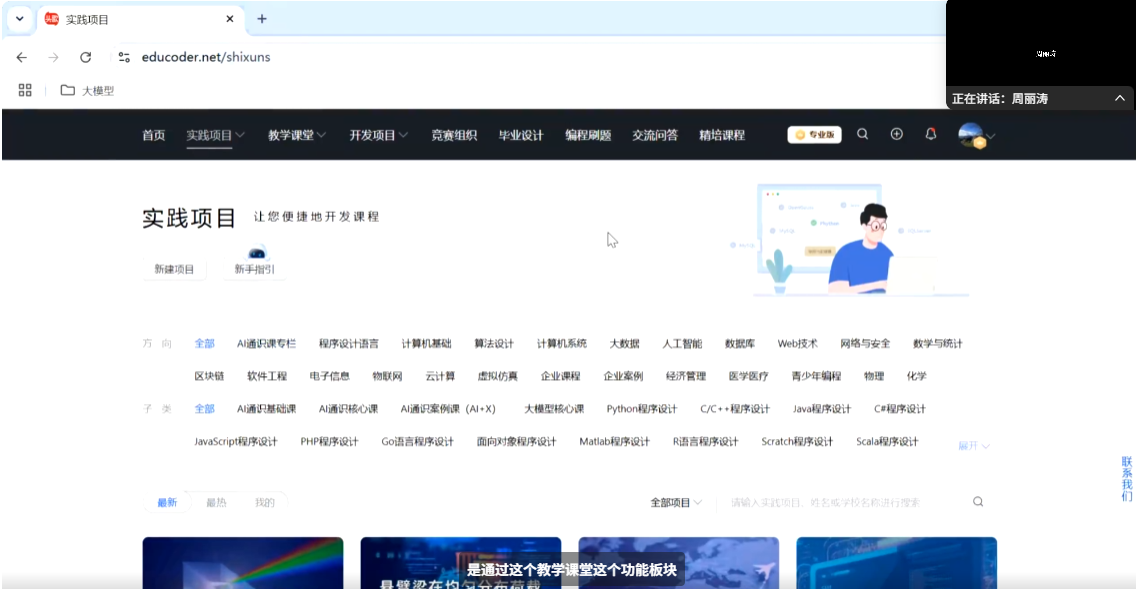1136x589 pixels.
Task: Click the project search input field
Action: [840, 502]
